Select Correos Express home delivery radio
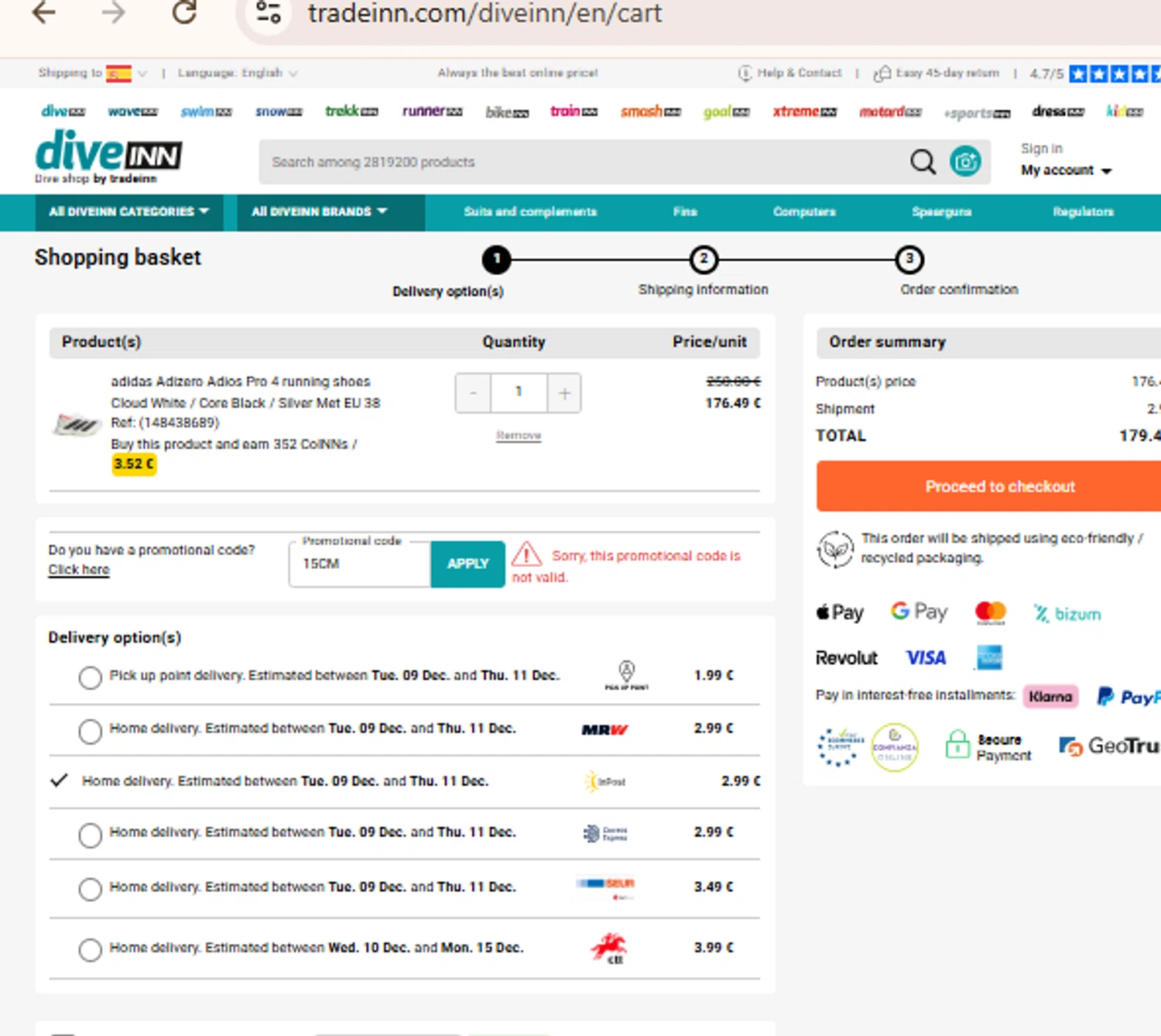This screenshot has height=1036, width=1161. pos(90,835)
